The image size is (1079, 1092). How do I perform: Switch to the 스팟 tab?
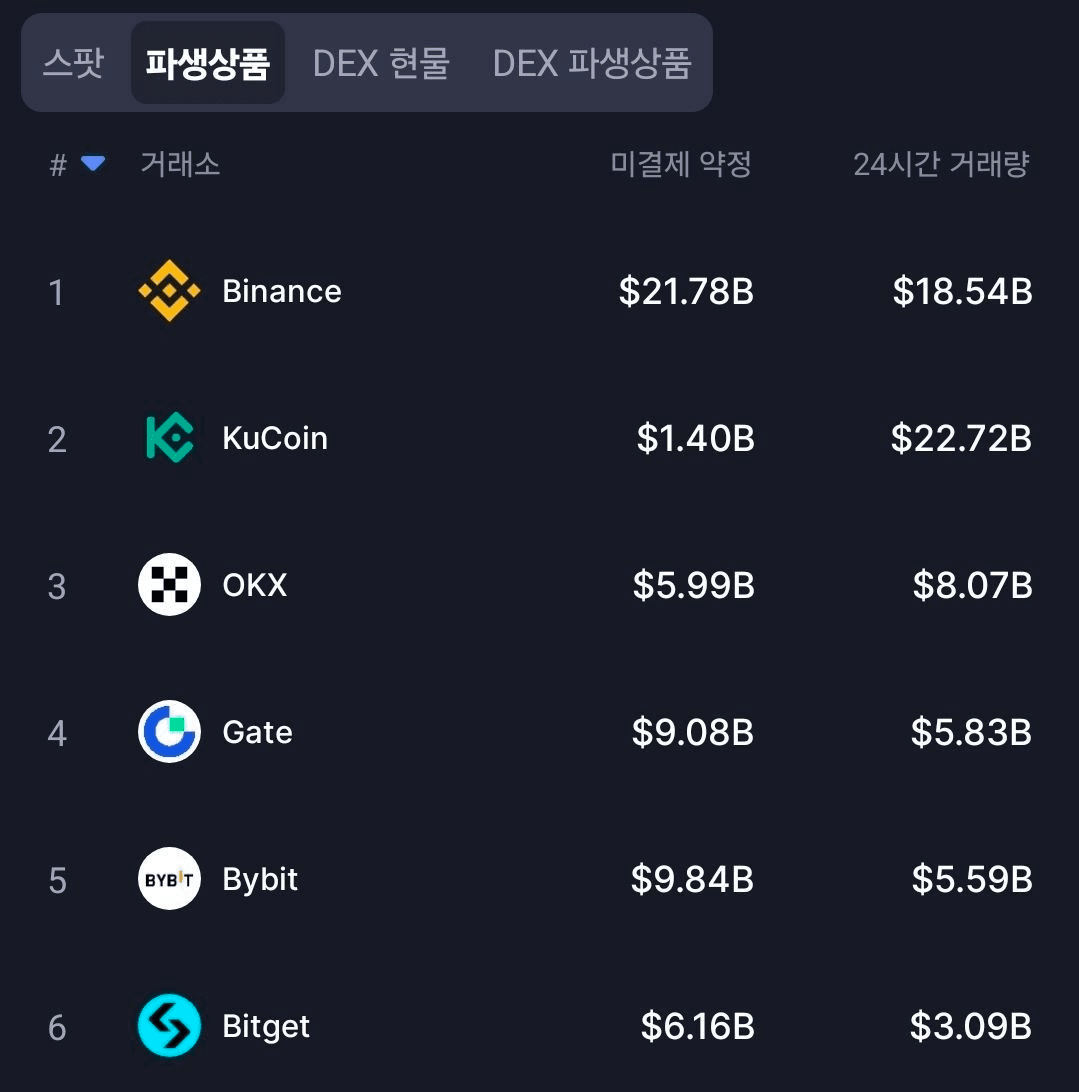coord(73,63)
